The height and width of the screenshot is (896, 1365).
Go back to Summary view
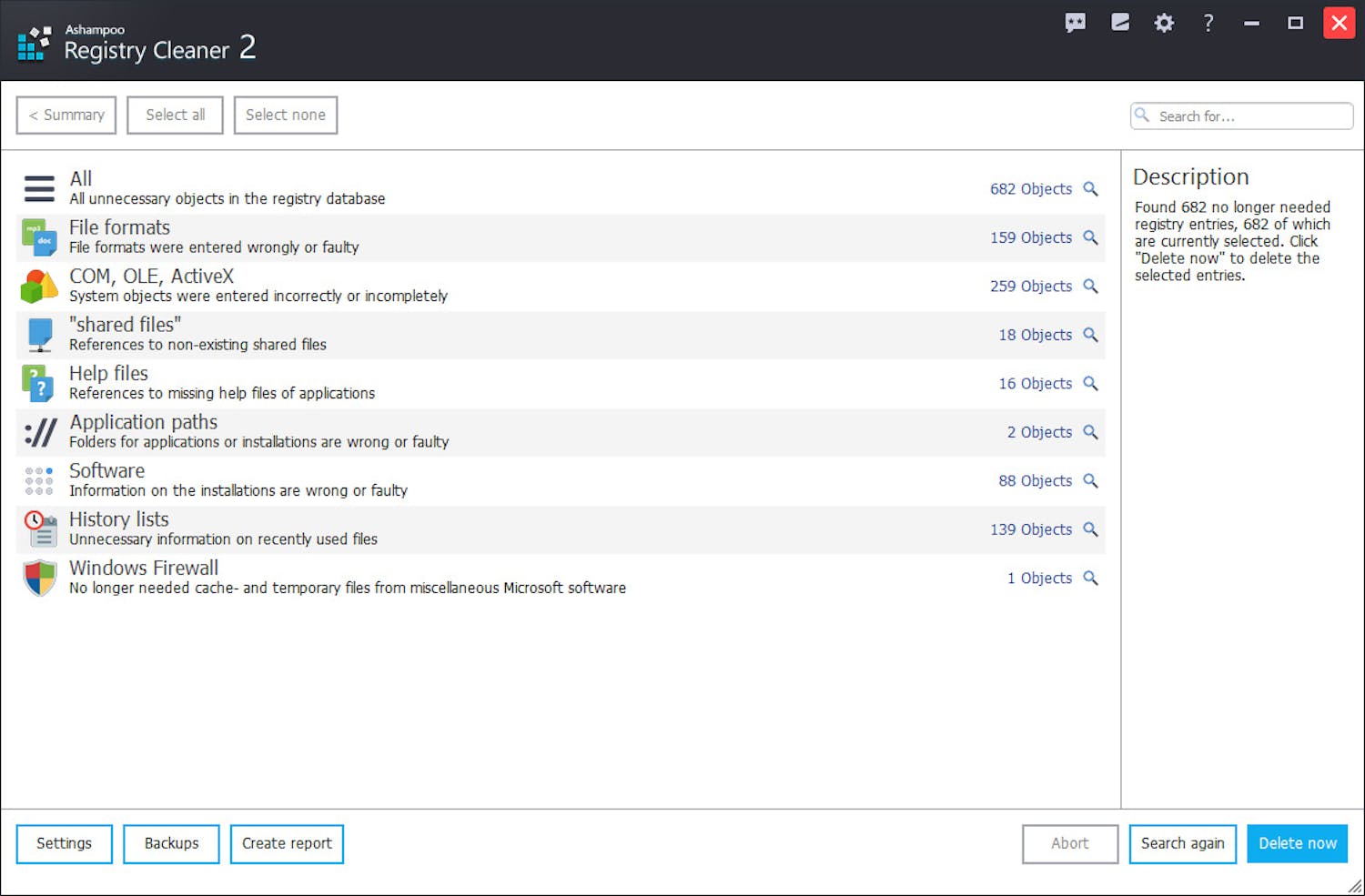66,116
